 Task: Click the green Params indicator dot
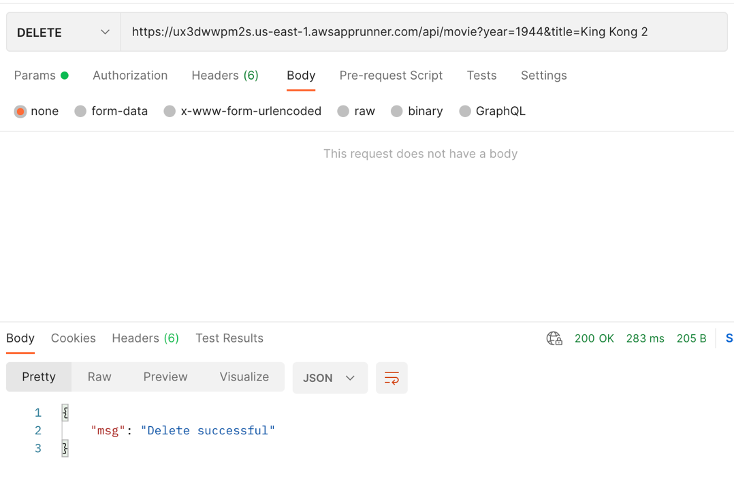65,75
